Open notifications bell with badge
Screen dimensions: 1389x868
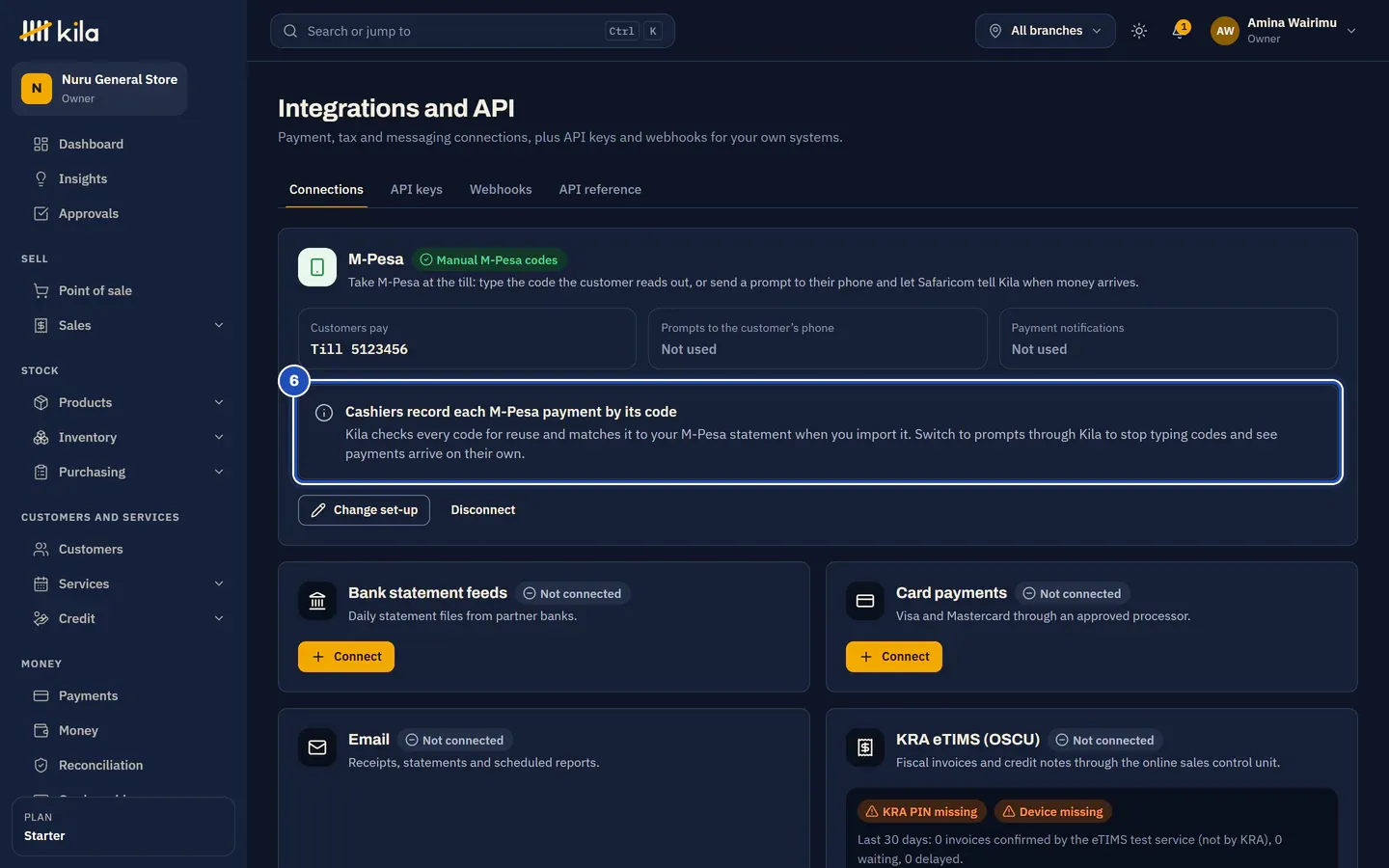[x=1180, y=31]
